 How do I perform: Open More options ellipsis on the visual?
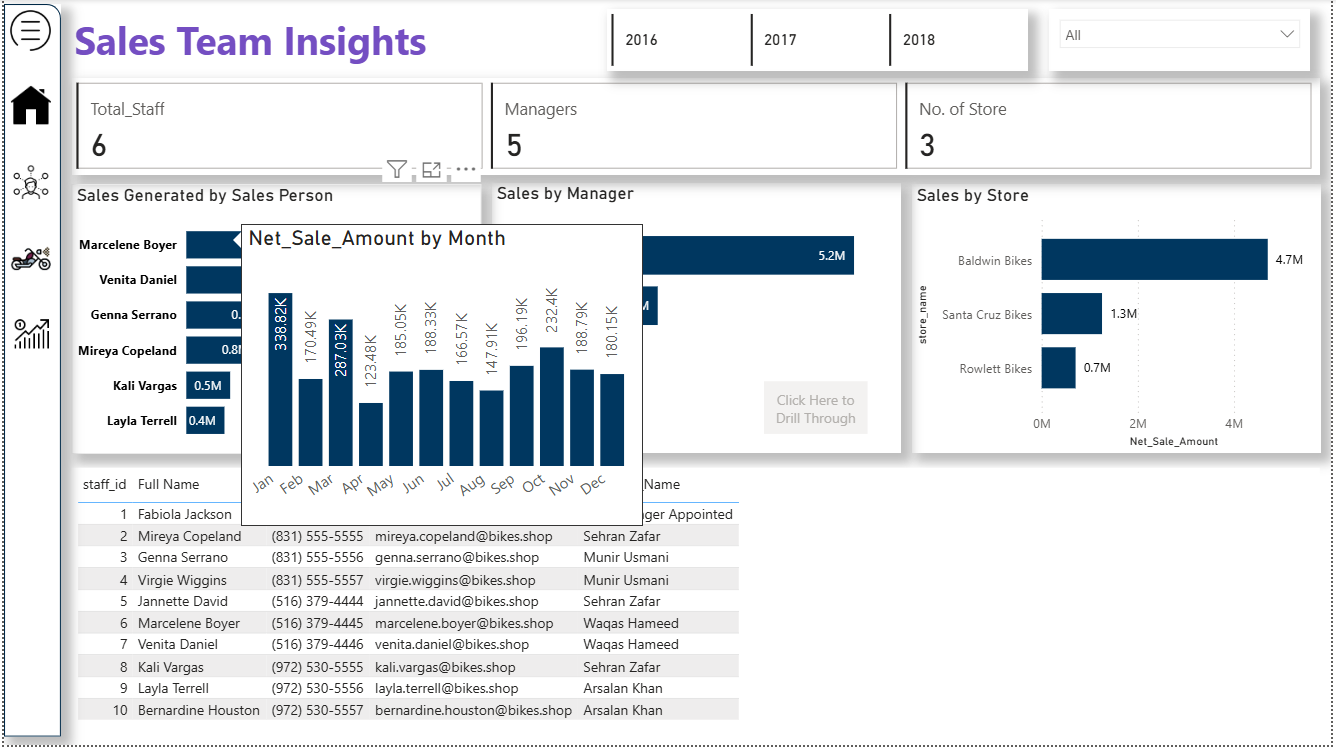tap(465, 170)
